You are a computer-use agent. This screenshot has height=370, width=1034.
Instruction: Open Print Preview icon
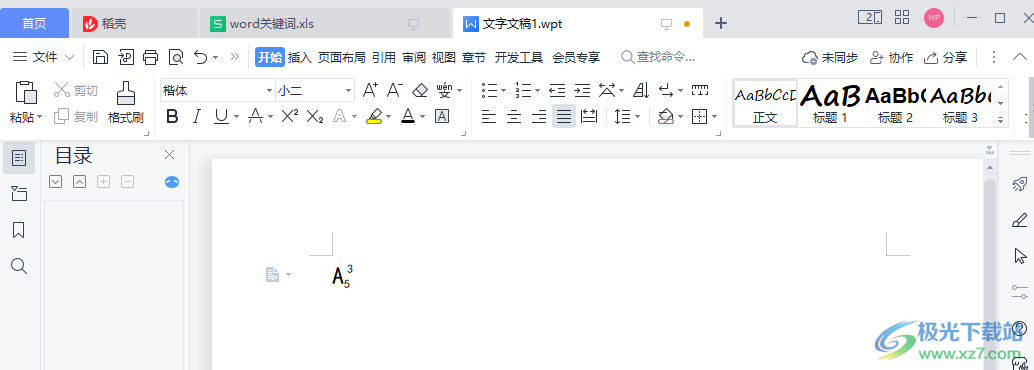coord(175,57)
